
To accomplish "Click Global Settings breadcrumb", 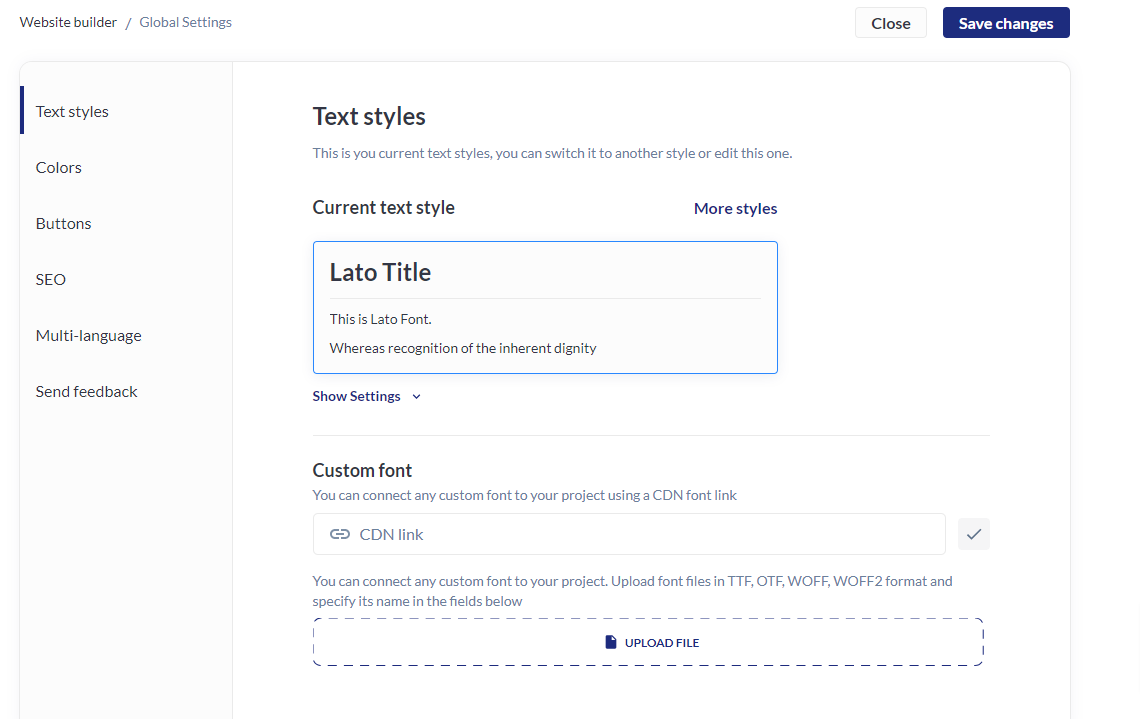I will (x=186, y=22).
